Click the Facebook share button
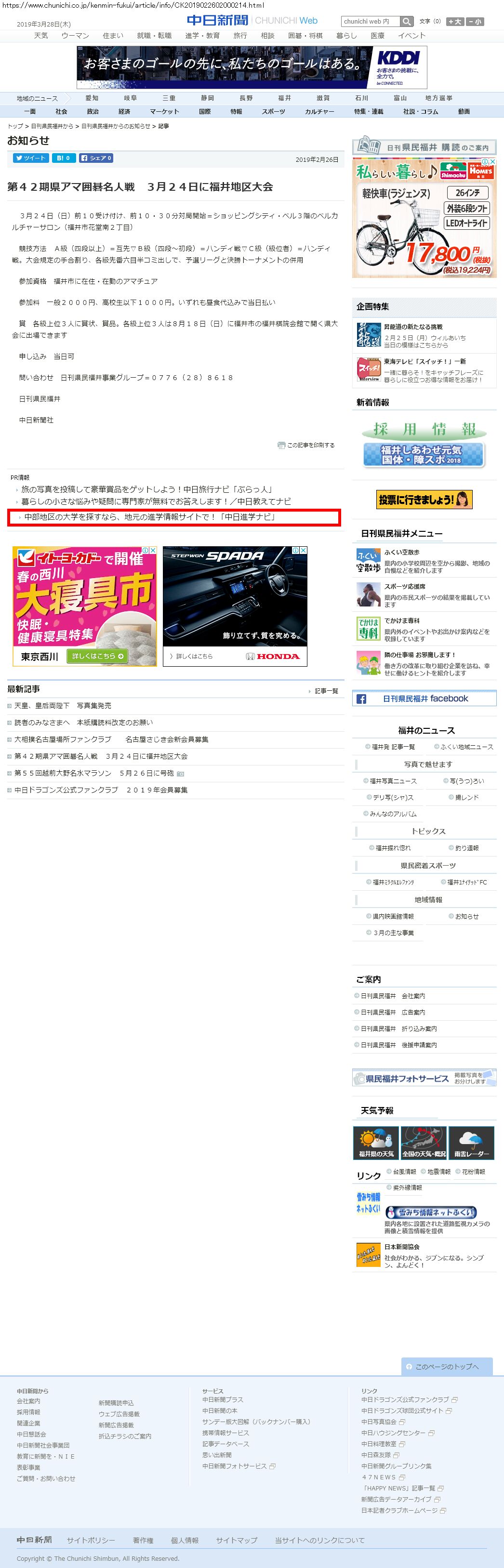This screenshot has height=1568, width=504. click(95, 158)
